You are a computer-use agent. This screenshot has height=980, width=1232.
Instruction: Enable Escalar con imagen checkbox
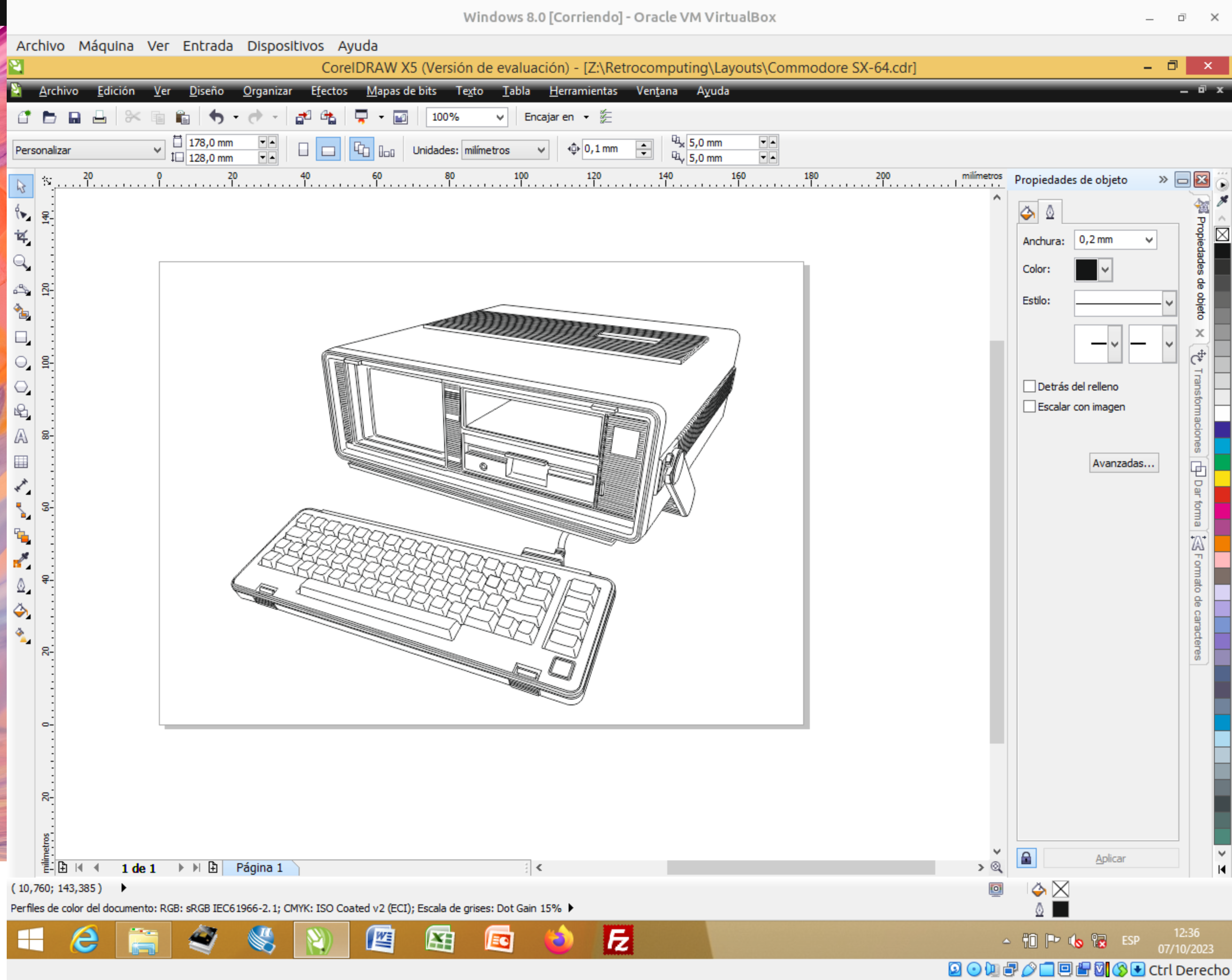point(1029,406)
